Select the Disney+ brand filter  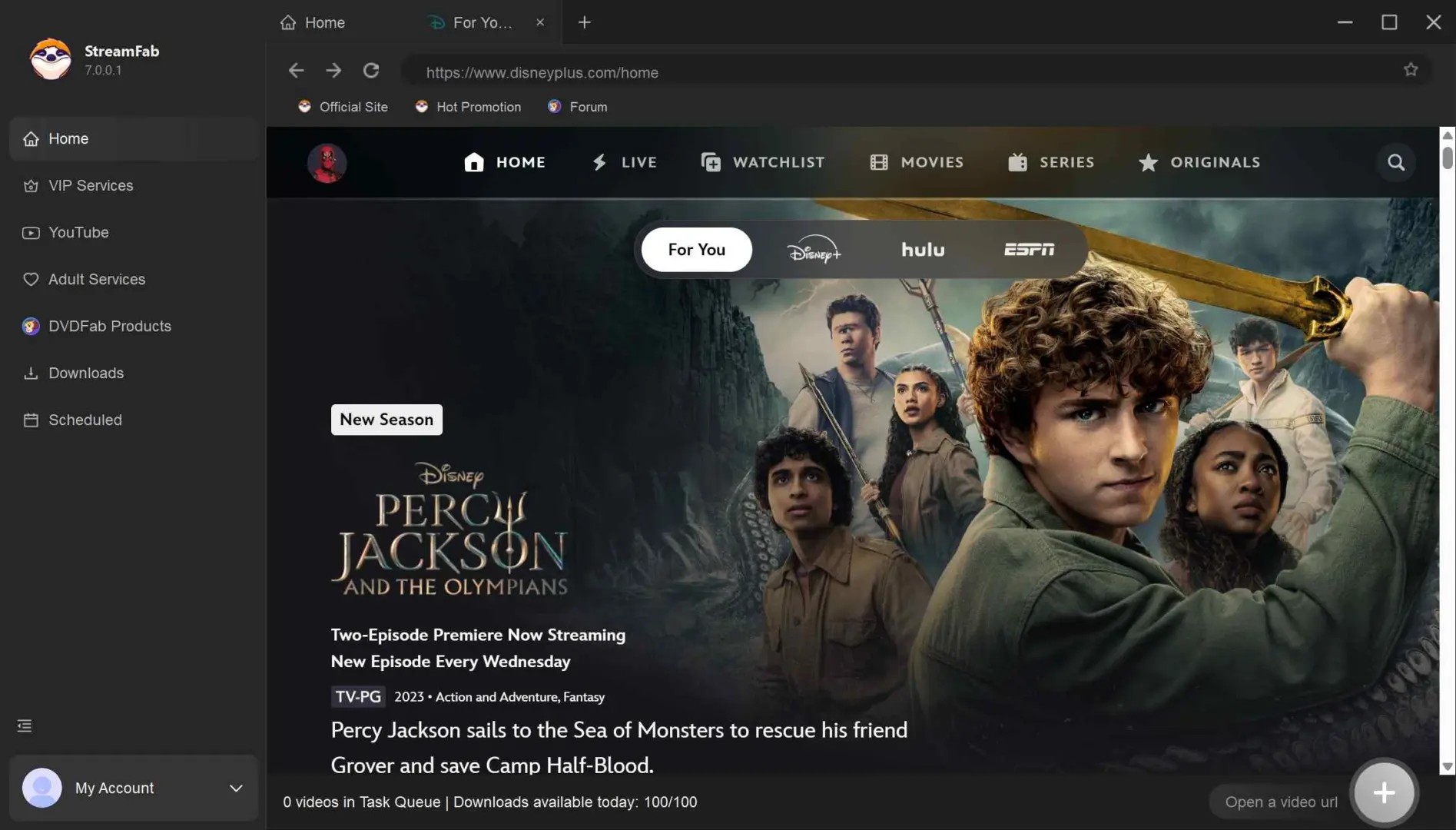pos(813,249)
